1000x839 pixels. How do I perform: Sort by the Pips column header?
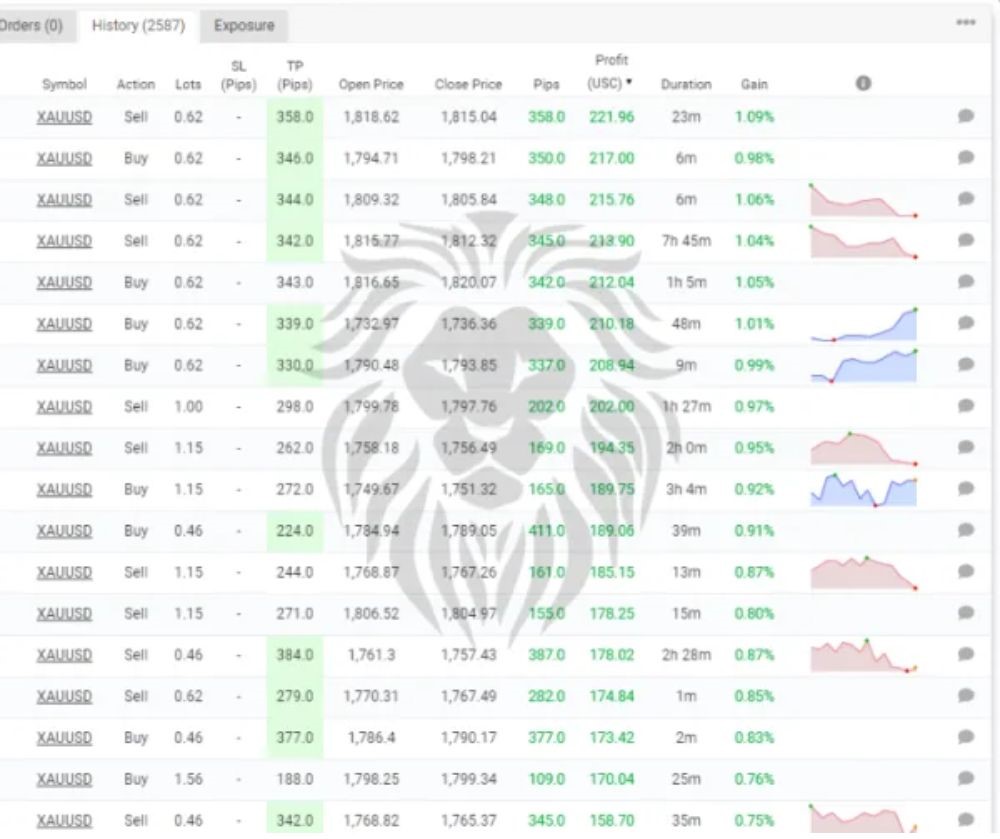547,84
